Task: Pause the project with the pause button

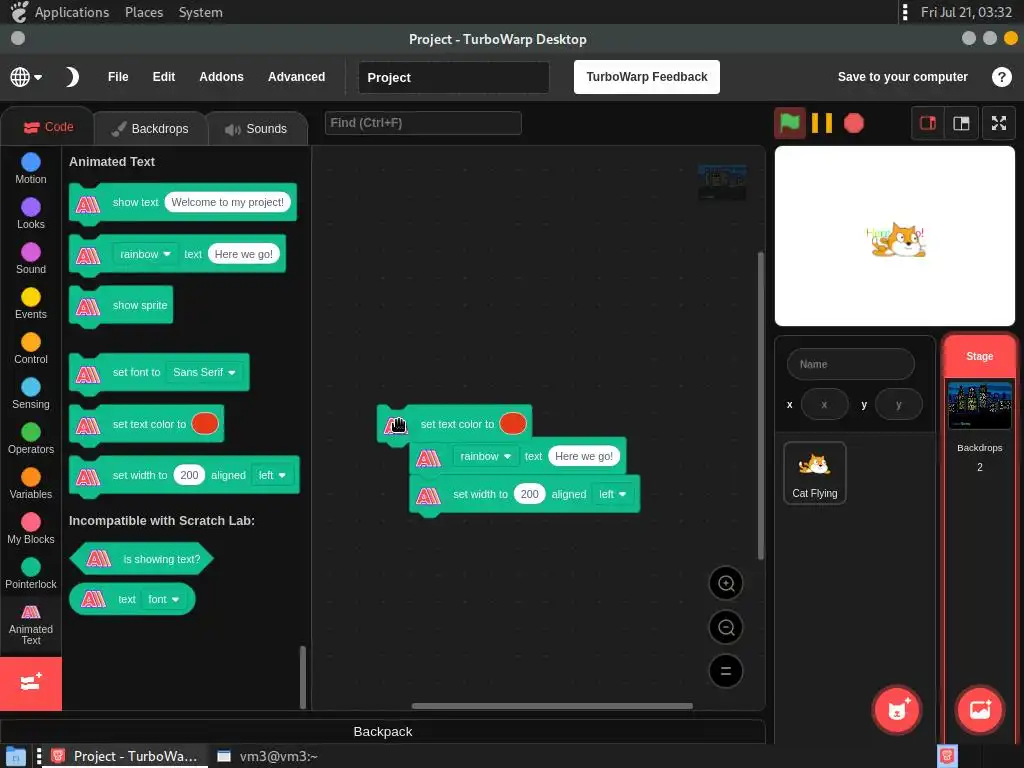Action: 822,123
